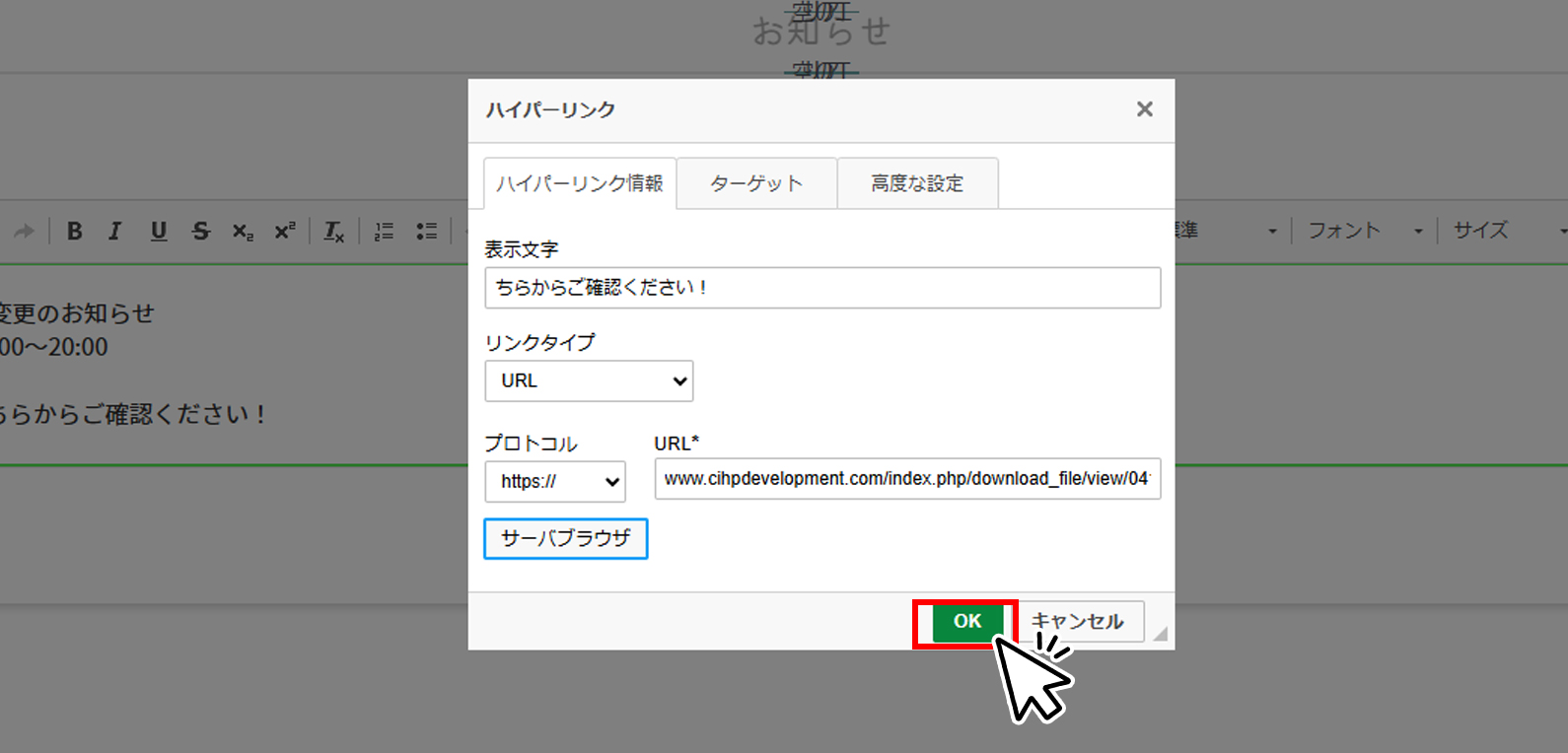Expand the フォント dropdown
Viewport: 1568px width, 753px height.
pyautogui.click(x=1366, y=231)
